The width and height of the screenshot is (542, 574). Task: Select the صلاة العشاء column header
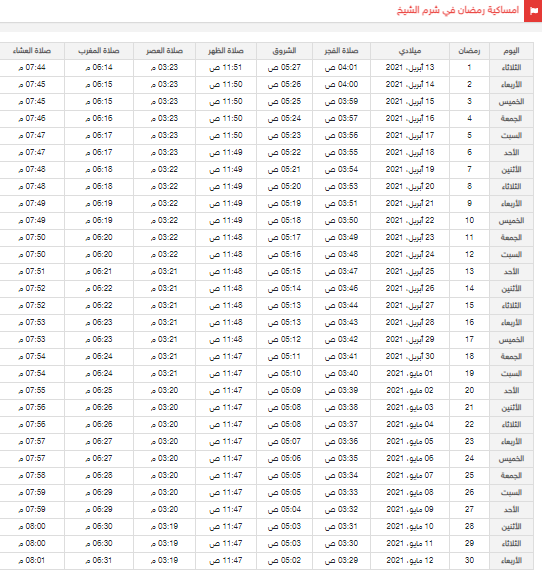click(x=32, y=51)
